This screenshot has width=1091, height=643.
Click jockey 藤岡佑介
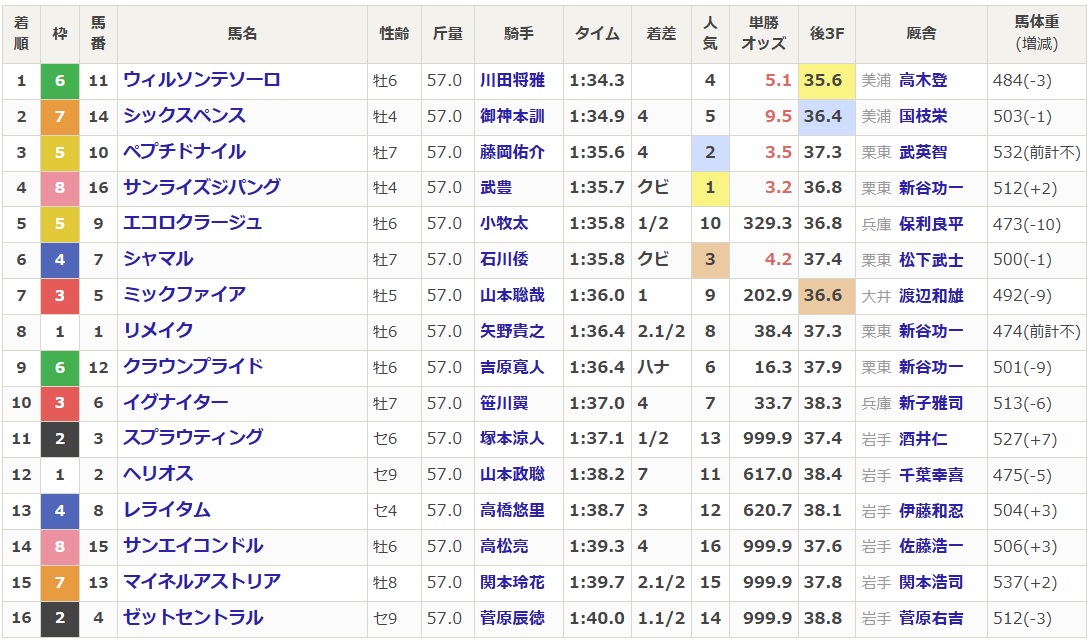coord(511,152)
